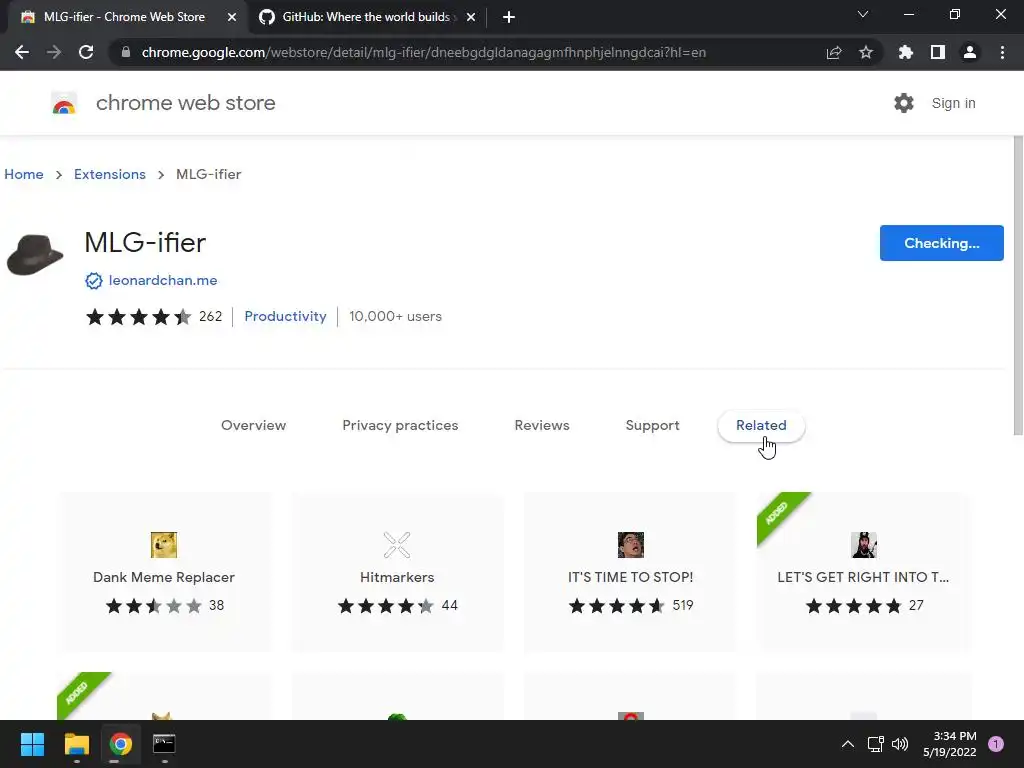
Task: Click the Sign in link
Action: 953,103
